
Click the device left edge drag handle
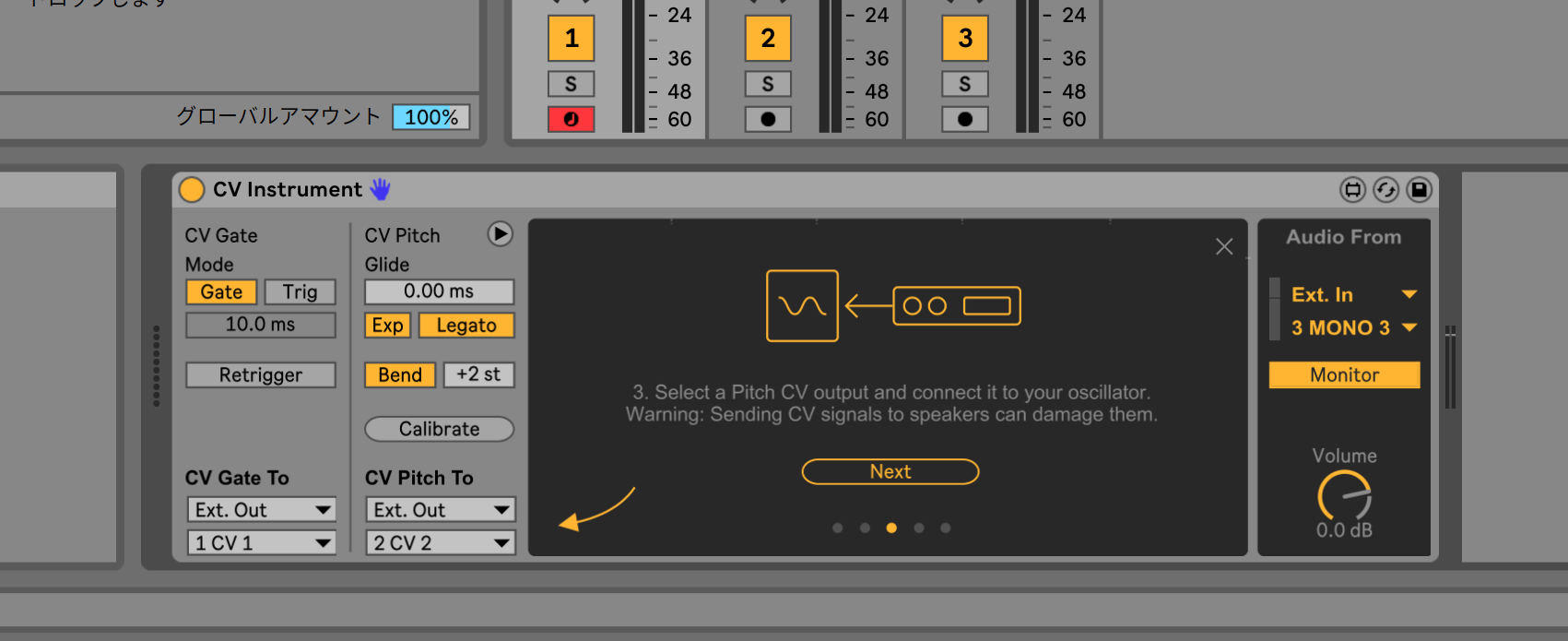(156, 365)
